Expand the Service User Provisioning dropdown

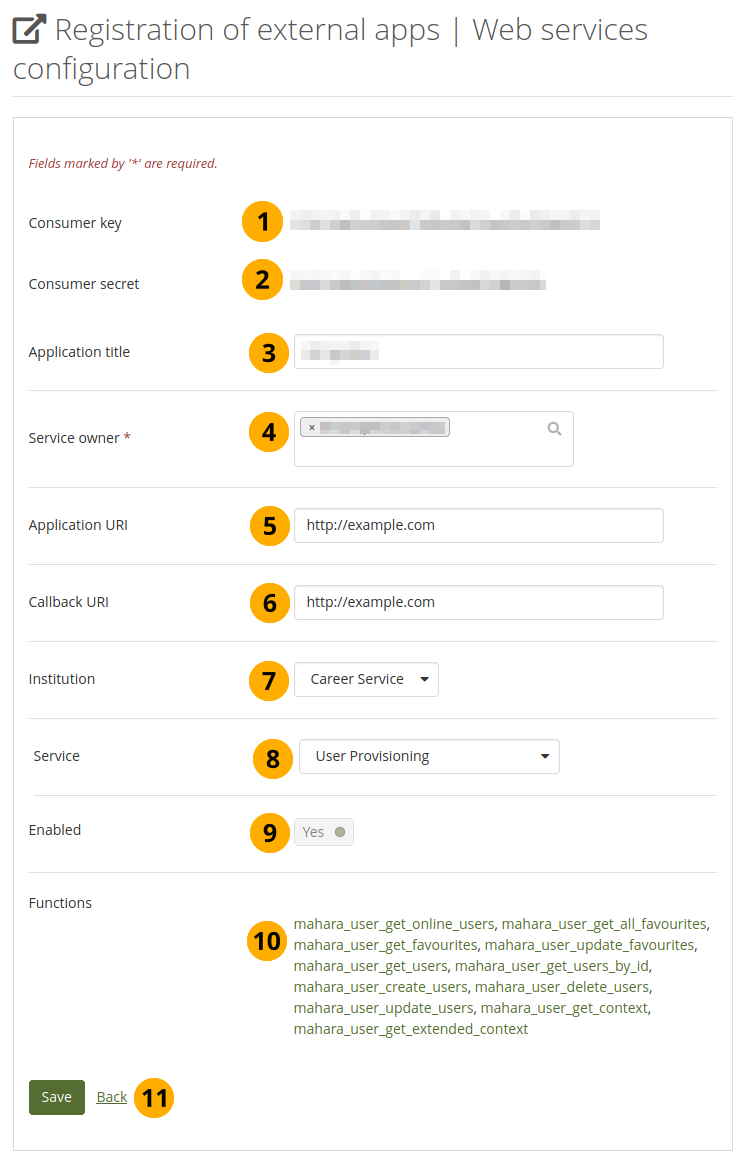[x=429, y=756]
